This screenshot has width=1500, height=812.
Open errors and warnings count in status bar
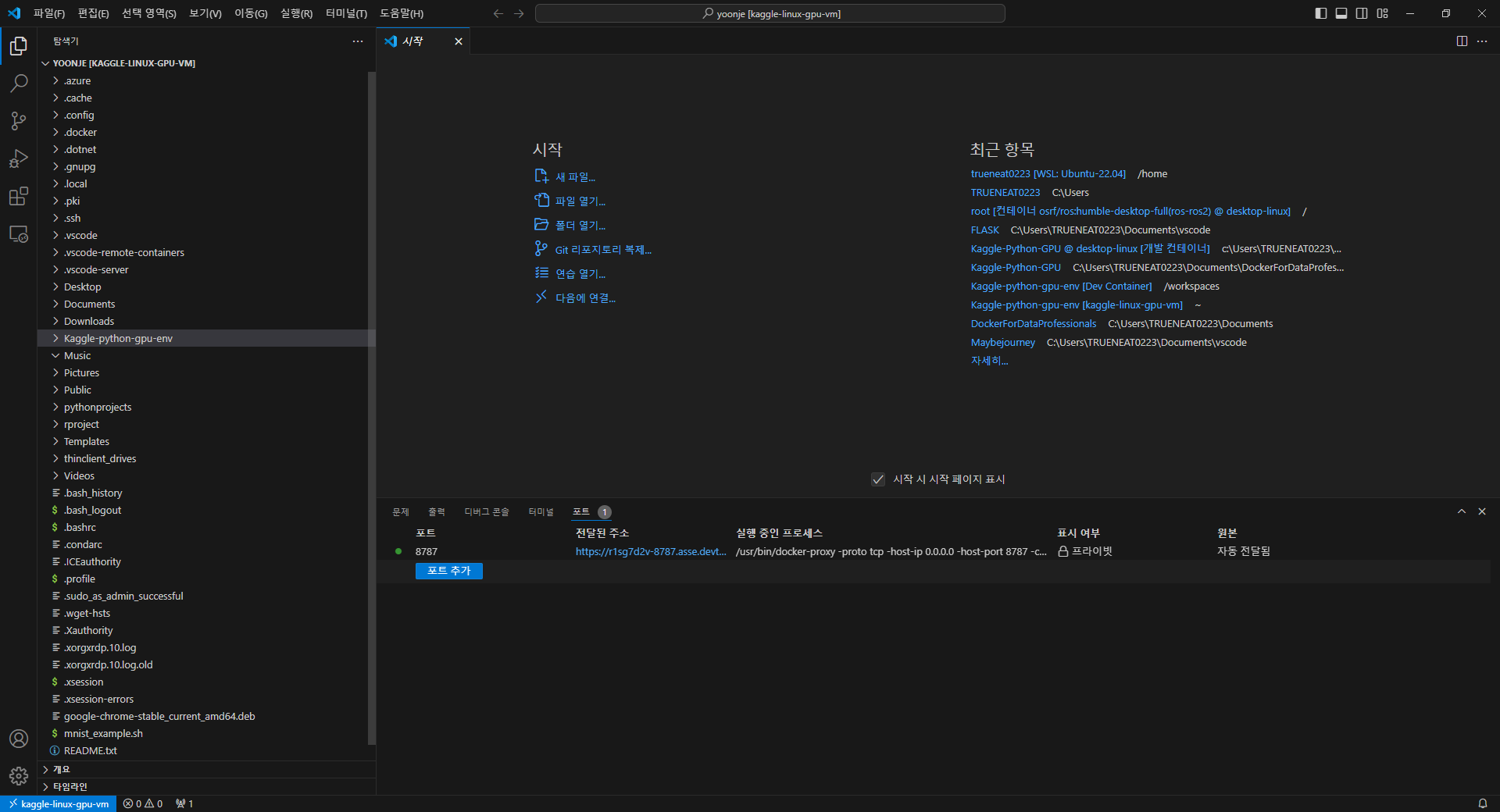[143, 803]
